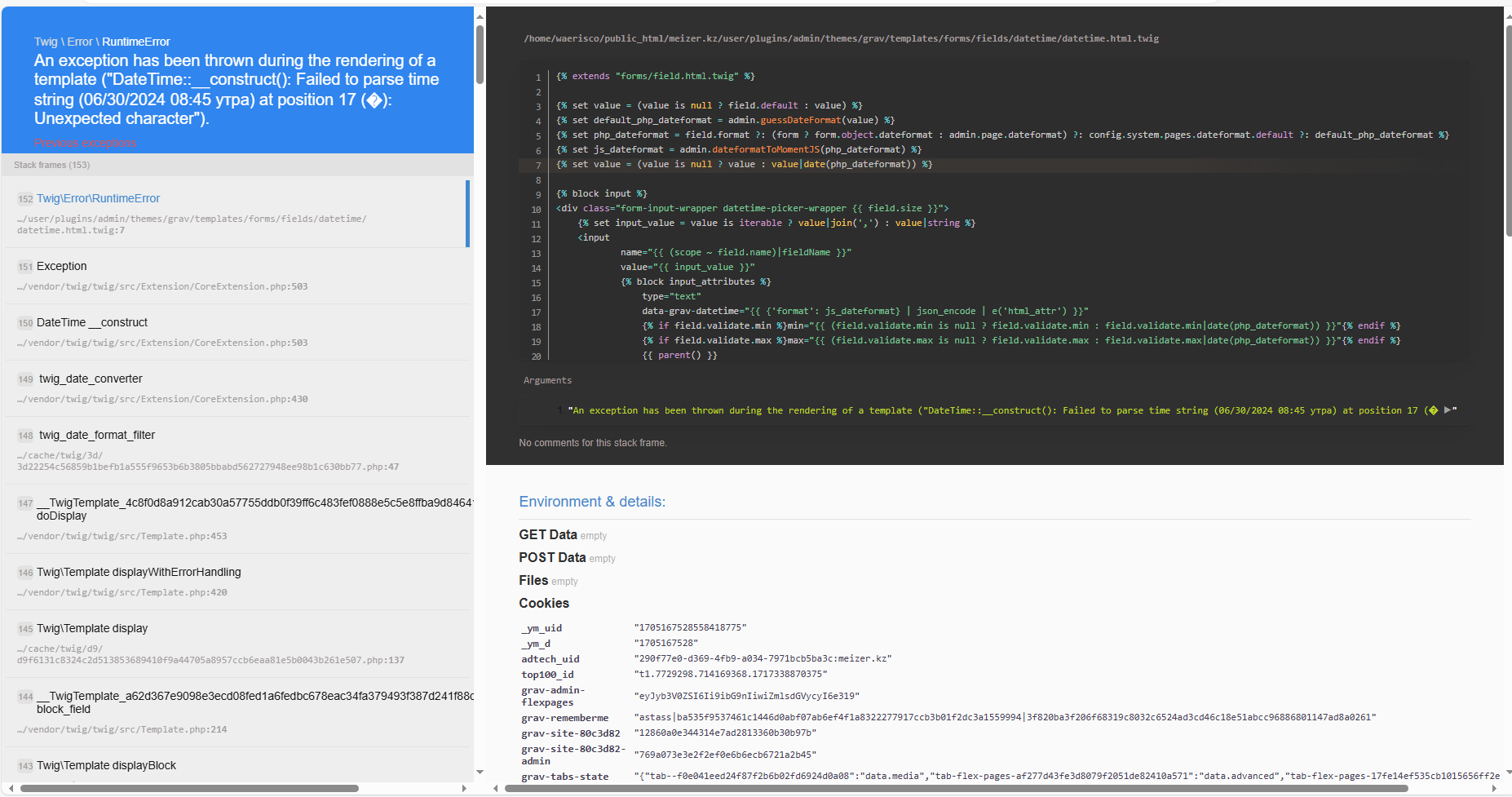Click code line 9 block input
1512x797 pixels.
pyautogui.click(x=602, y=193)
